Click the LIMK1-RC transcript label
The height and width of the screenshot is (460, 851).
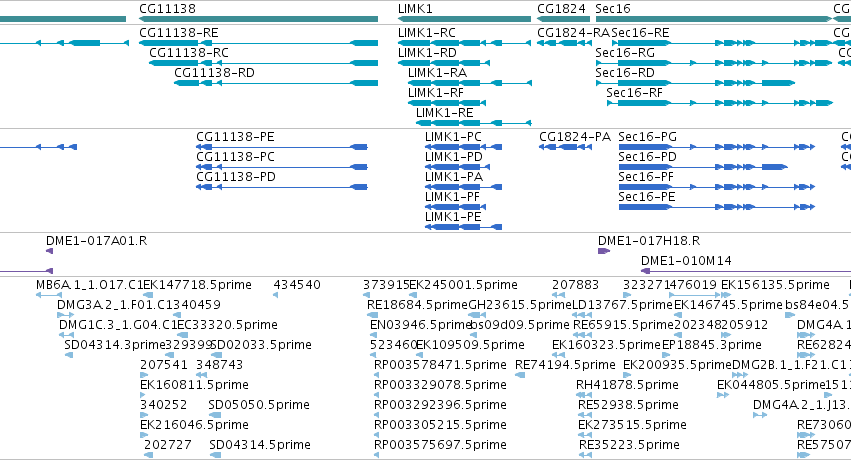tap(427, 33)
